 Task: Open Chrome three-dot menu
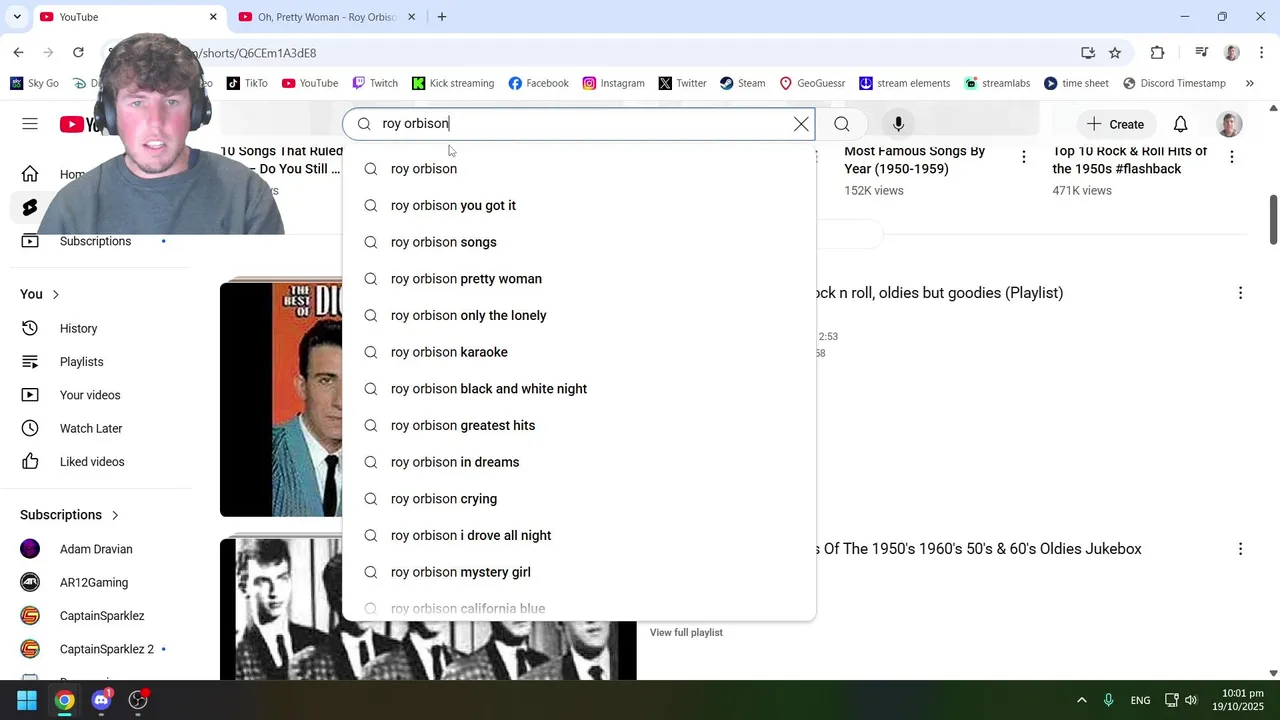1262,53
